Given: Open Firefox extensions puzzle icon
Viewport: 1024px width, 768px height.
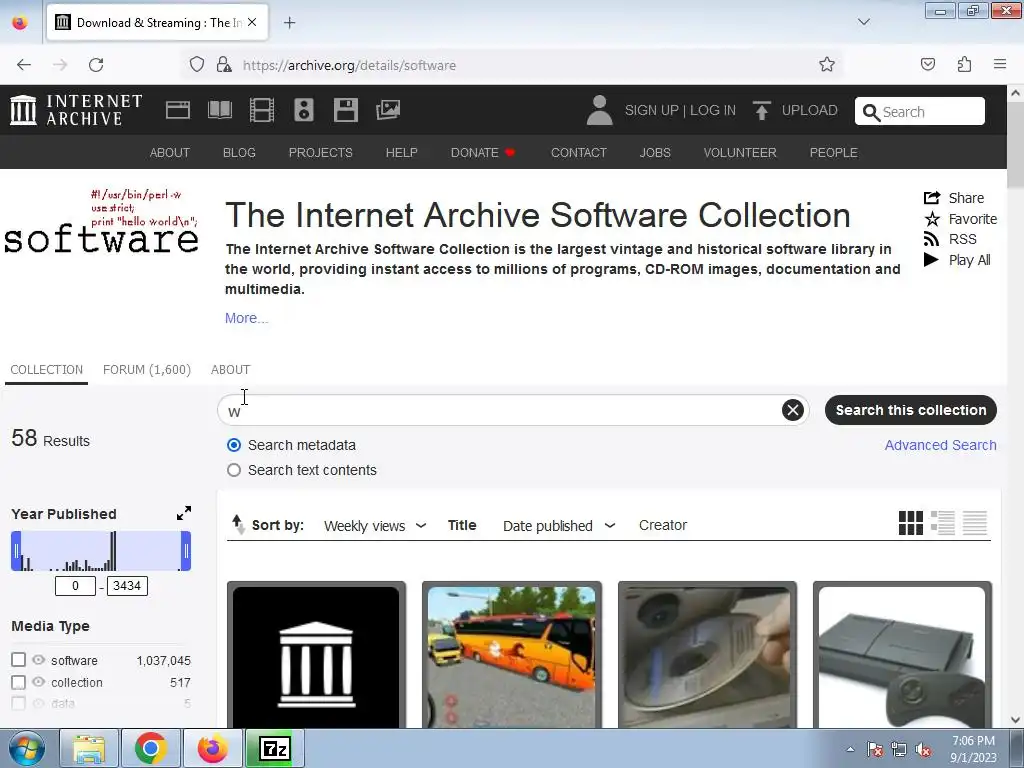Looking at the screenshot, I should click(964, 65).
